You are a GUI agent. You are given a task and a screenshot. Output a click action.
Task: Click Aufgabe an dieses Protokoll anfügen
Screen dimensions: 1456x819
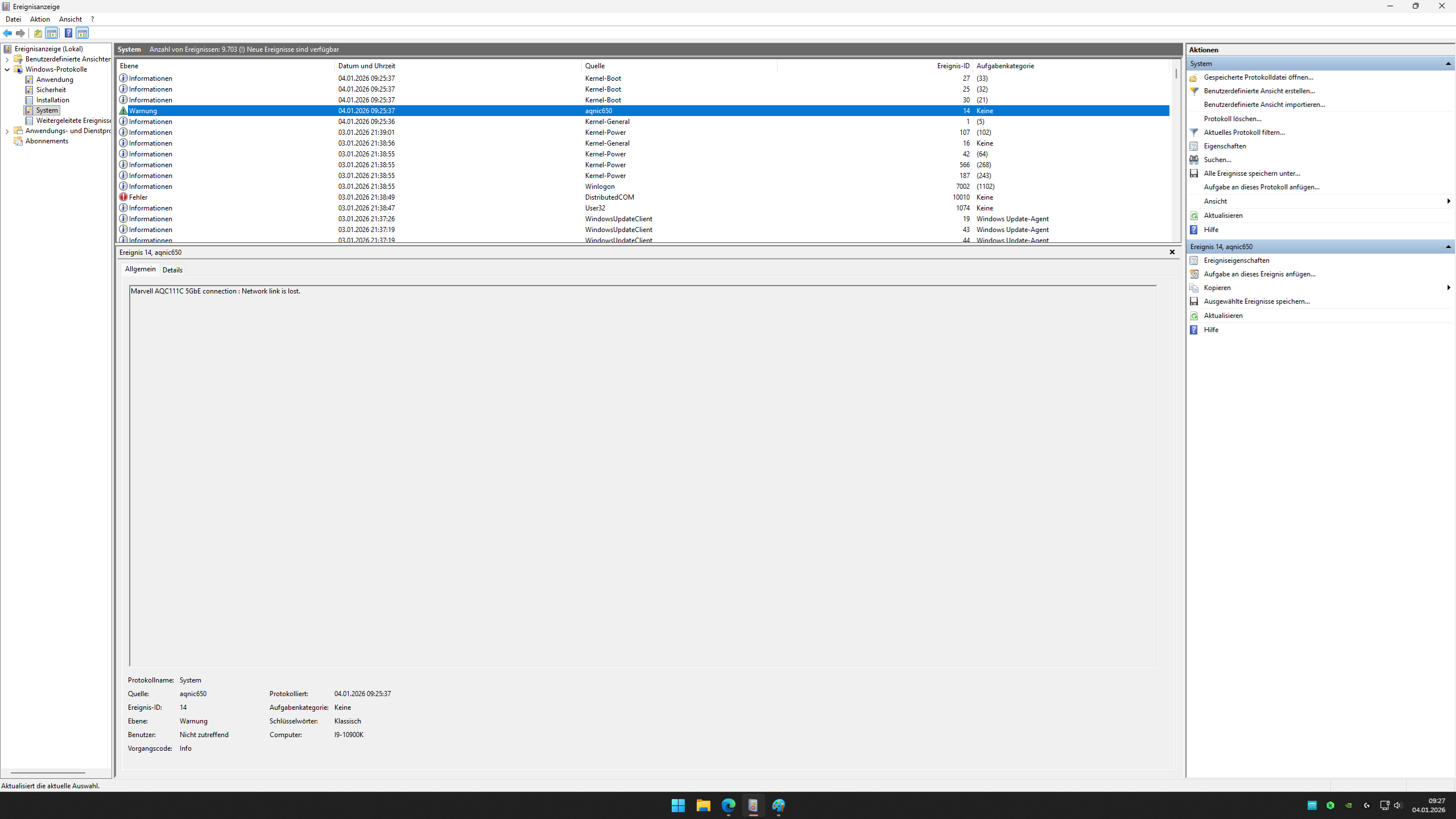click(1261, 187)
